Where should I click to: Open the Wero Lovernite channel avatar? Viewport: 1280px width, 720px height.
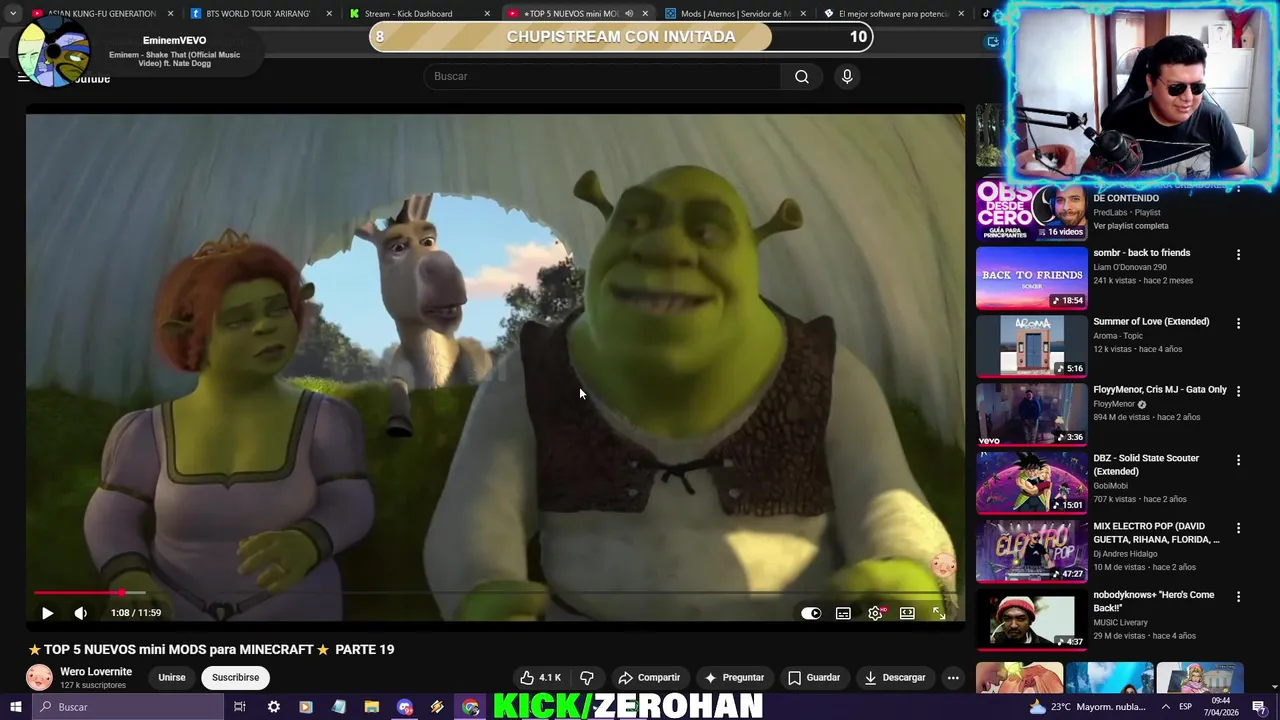39,678
